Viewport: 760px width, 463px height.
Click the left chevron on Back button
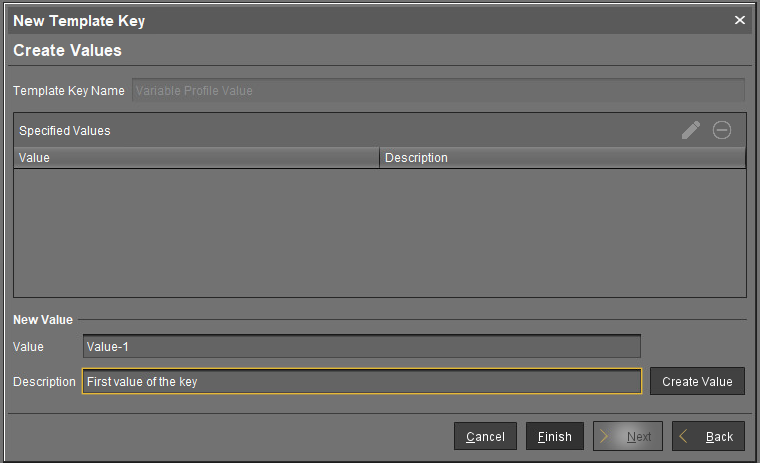coord(685,436)
